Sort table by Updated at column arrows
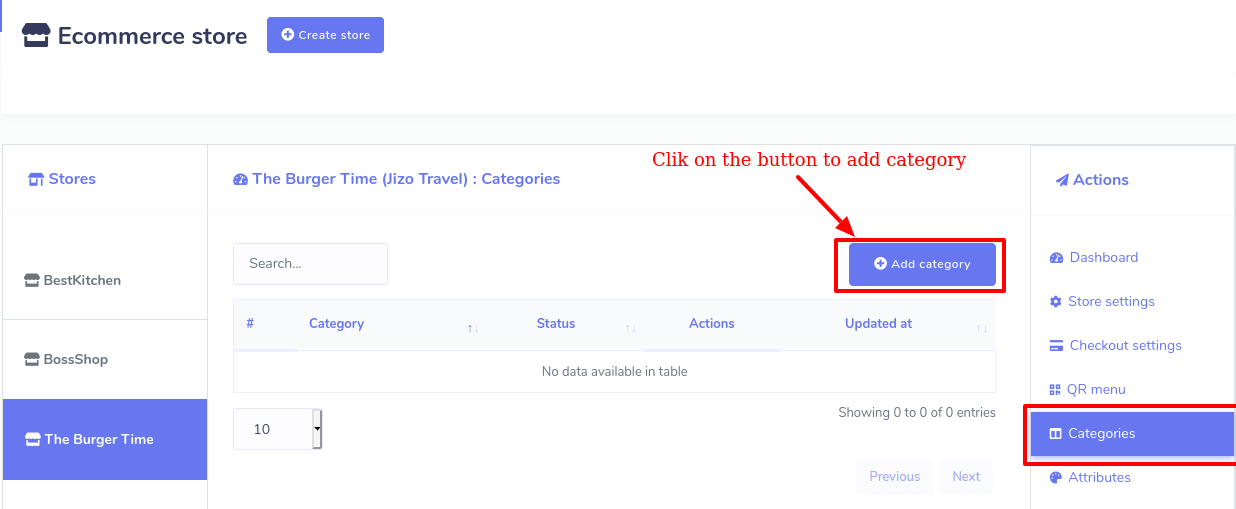This screenshot has width=1236, height=509. (x=982, y=328)
